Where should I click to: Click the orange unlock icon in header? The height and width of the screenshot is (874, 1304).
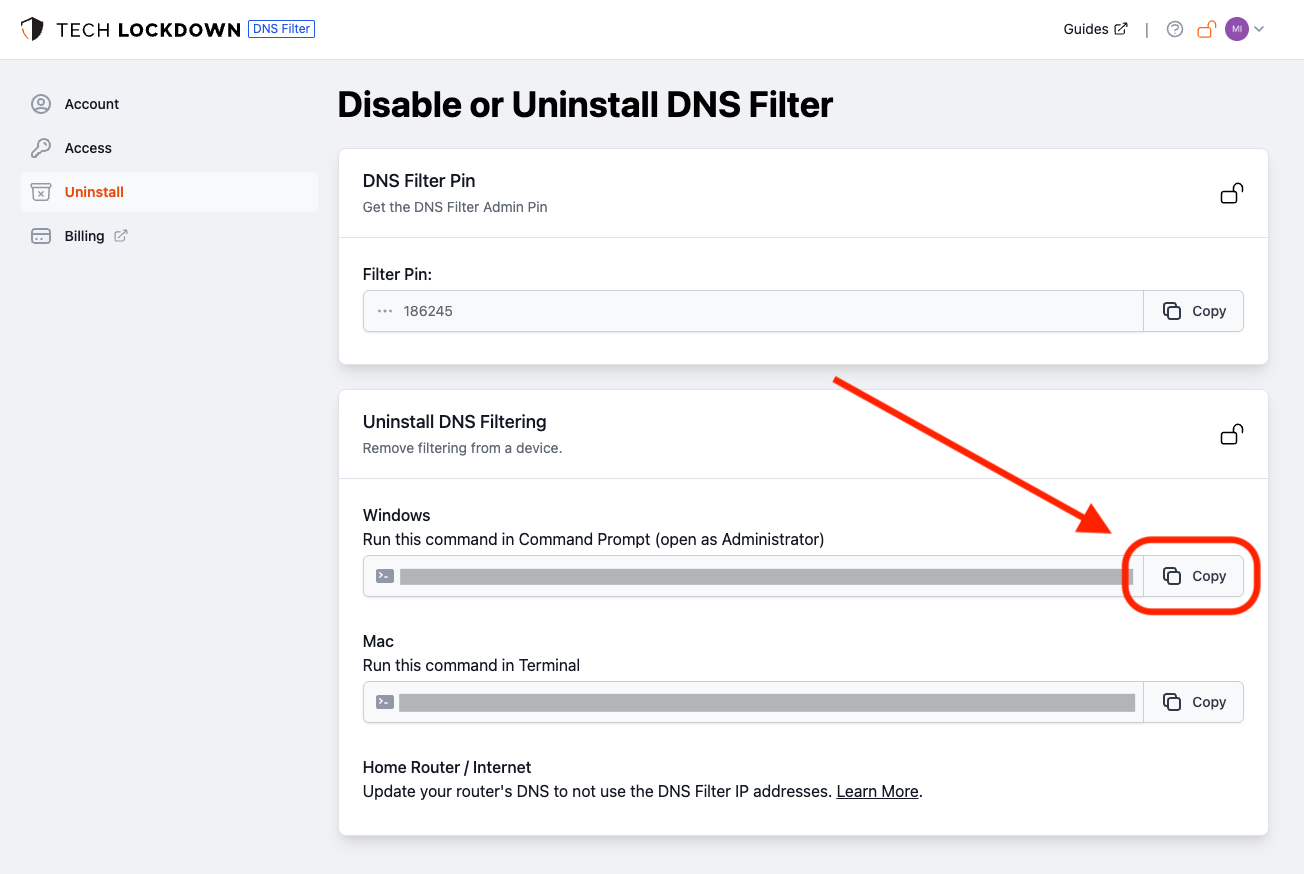click(x=1207, y=29)
